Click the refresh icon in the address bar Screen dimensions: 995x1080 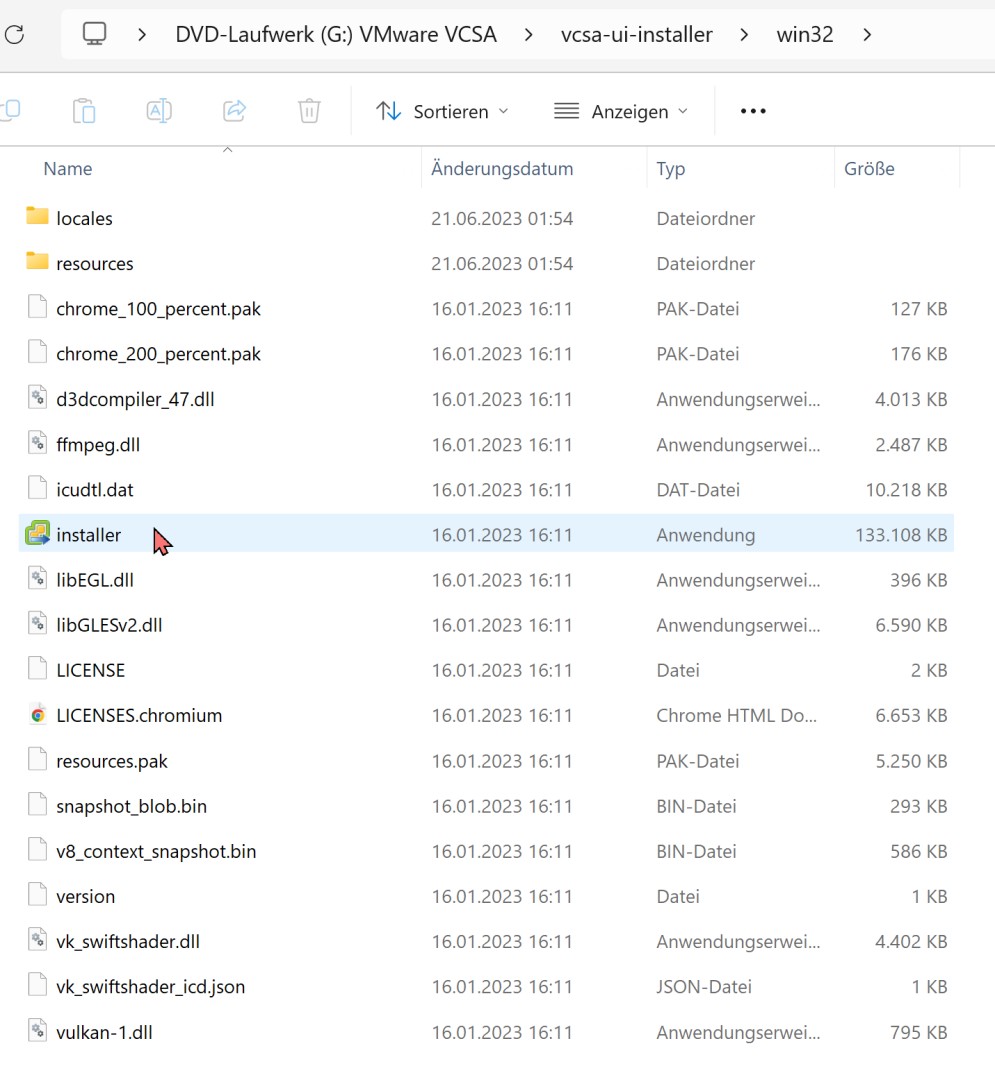14,34
